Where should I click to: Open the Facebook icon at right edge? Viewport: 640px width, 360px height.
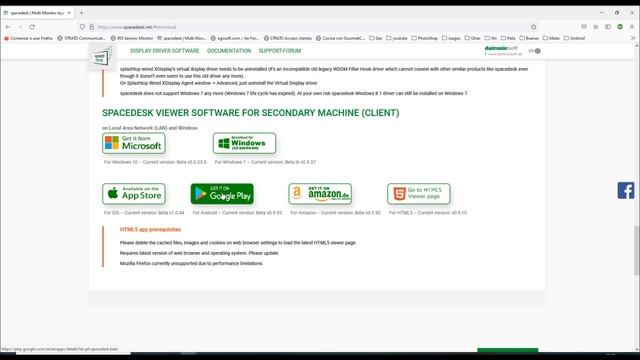click(x=626, y=191)
